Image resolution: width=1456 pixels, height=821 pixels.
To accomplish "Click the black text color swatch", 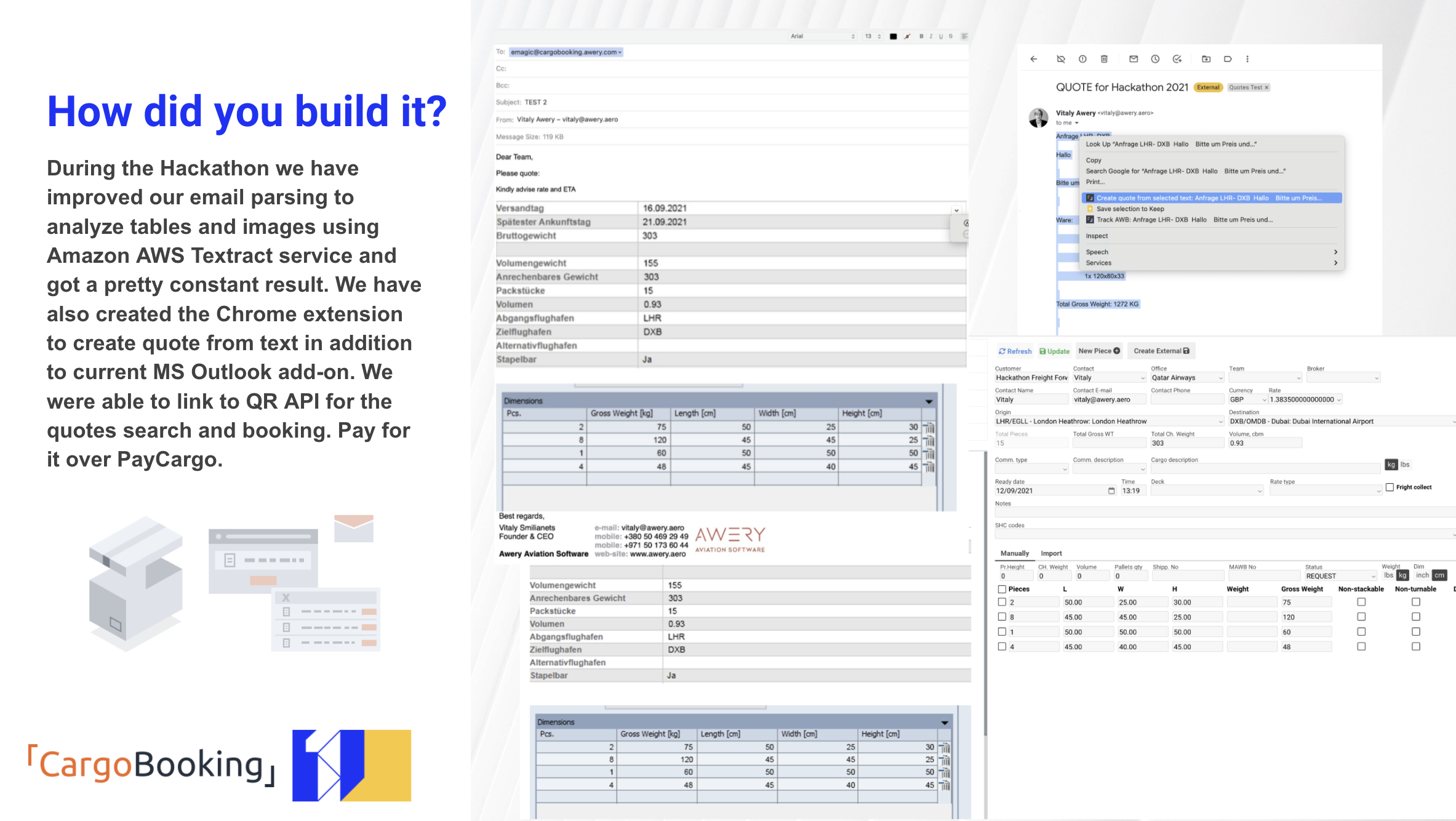I will coord(893,36).
